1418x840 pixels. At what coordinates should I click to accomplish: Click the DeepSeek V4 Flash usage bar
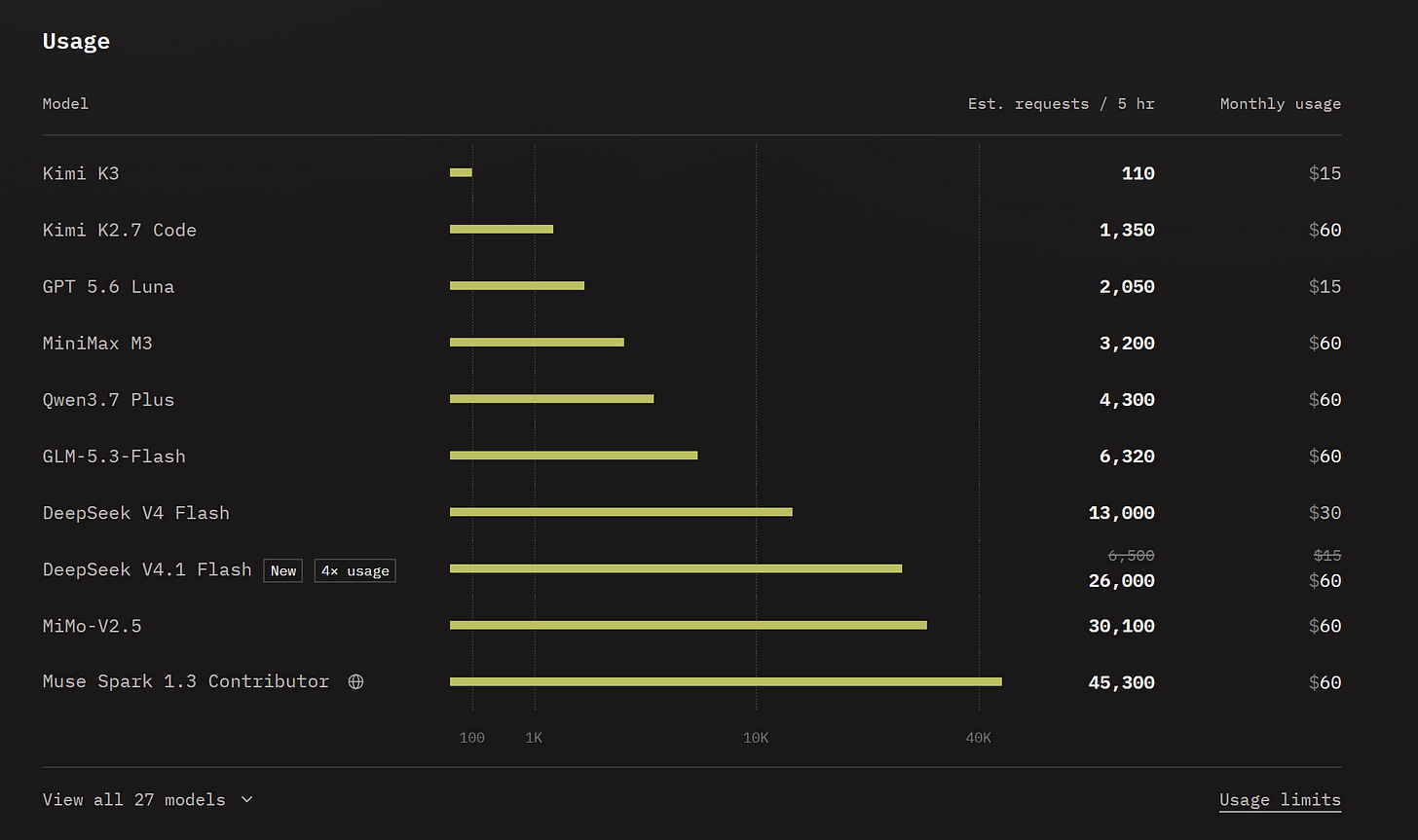pyautogui.click(x=621, y=512)
